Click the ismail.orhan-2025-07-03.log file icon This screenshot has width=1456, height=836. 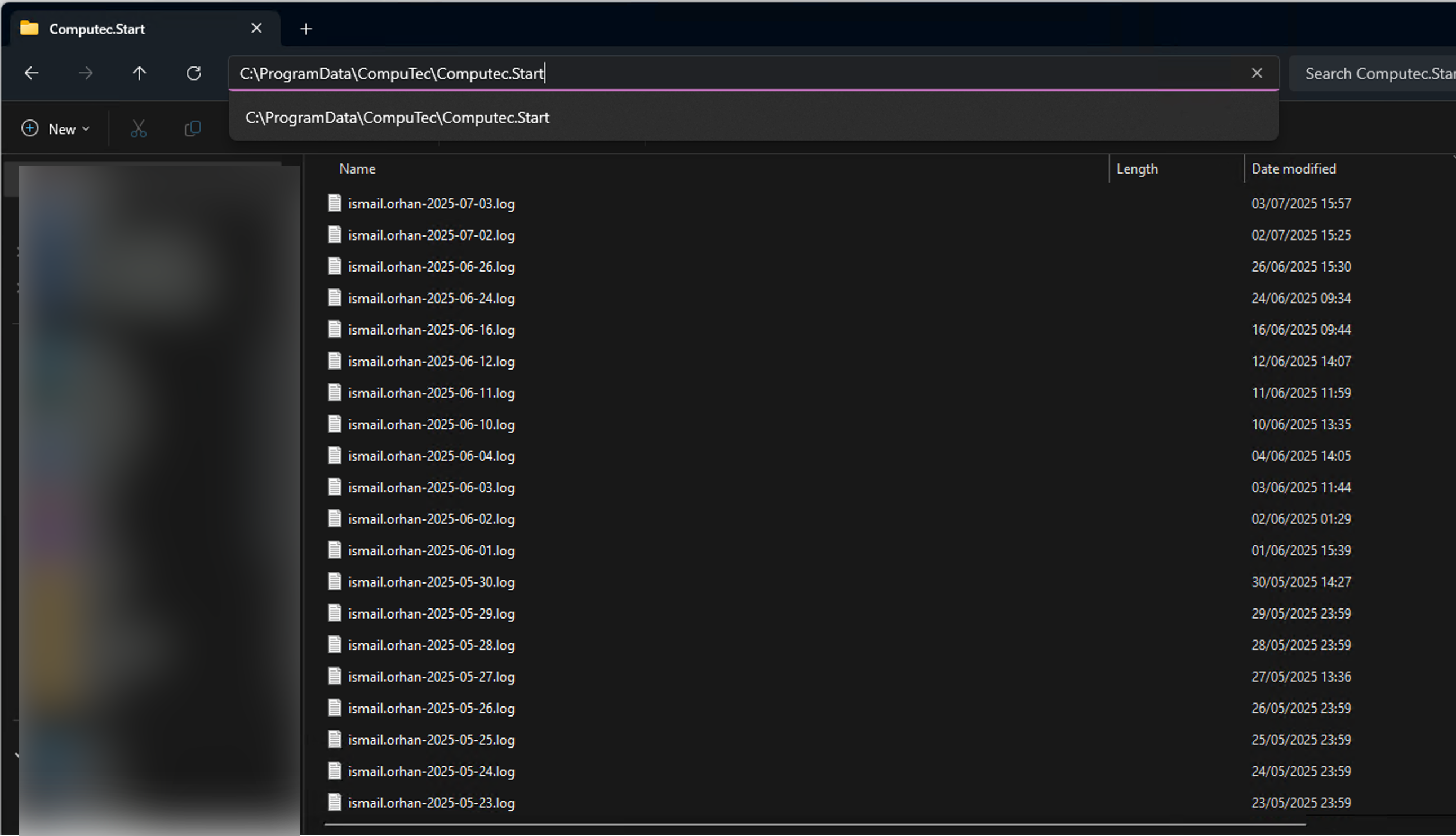coord(334,203)
